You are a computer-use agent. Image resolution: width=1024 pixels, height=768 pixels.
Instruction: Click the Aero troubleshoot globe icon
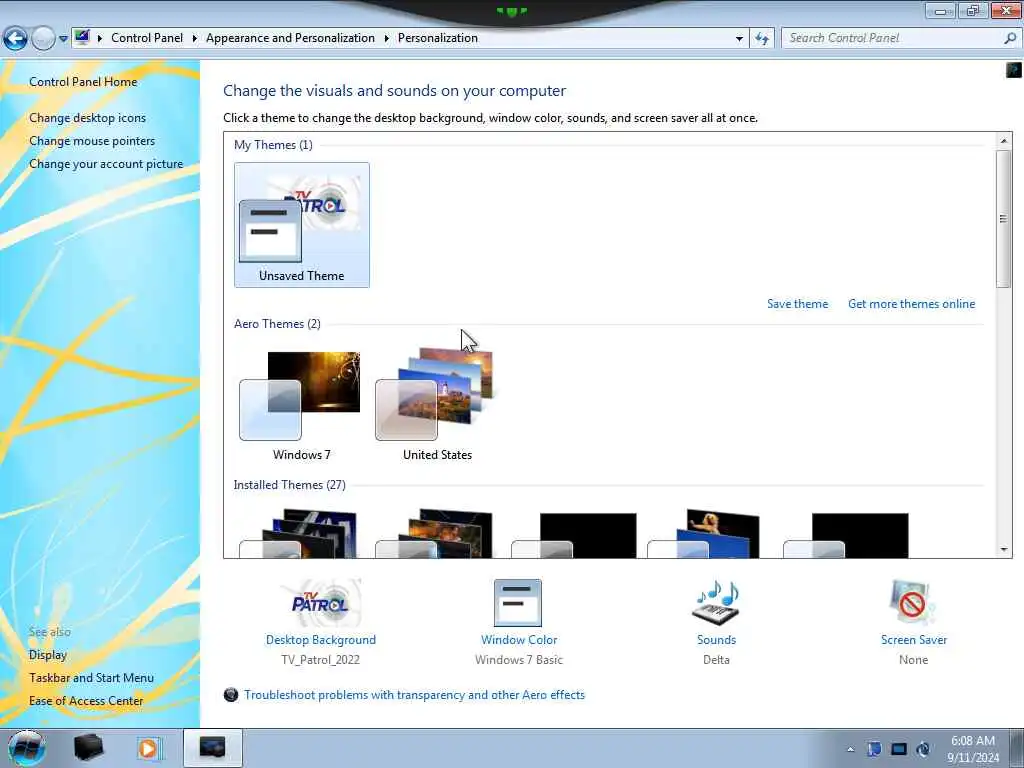231,695
